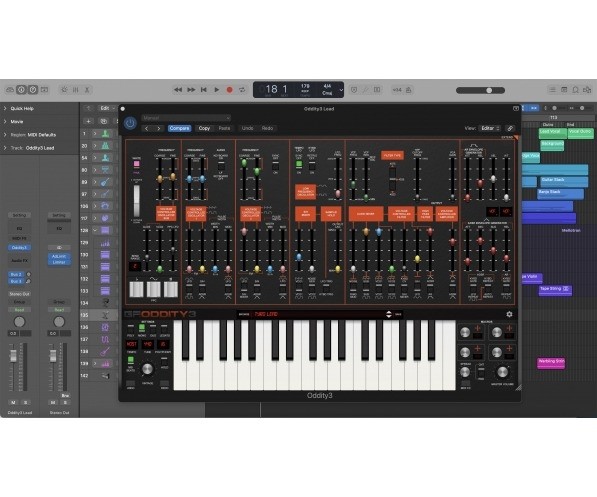Click the duplicate track button

tap(103, 121)
